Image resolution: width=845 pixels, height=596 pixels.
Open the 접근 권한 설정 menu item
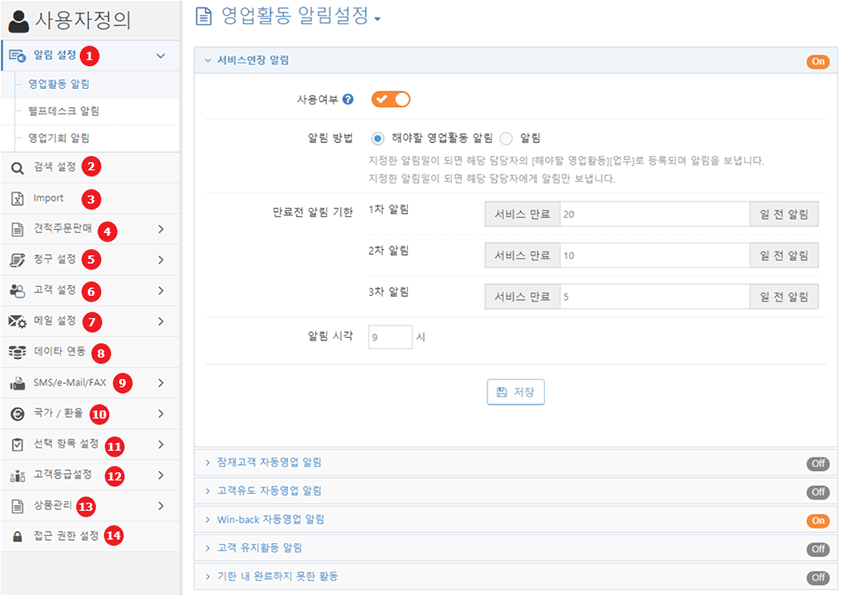(90, 536)
